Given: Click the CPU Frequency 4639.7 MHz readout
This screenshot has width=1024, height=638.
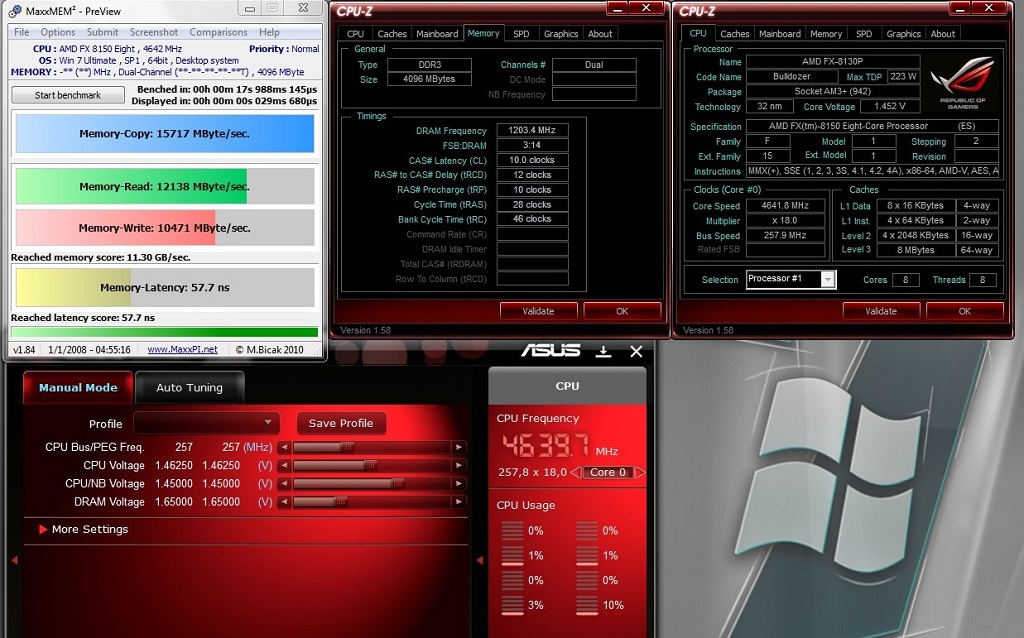Looking at the screenshot, I should pos(546,445).
